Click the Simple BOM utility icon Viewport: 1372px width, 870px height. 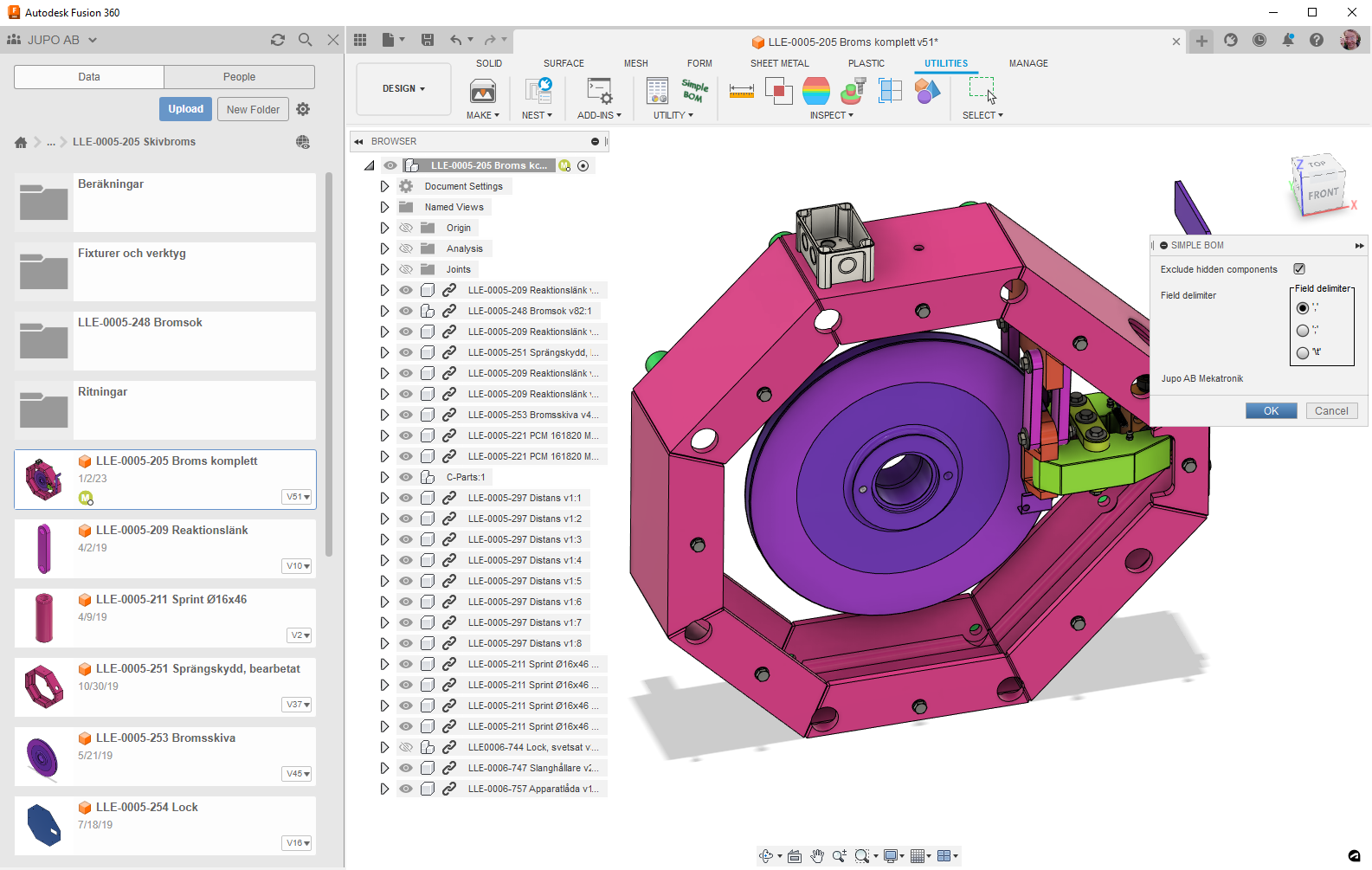(694, 90)
